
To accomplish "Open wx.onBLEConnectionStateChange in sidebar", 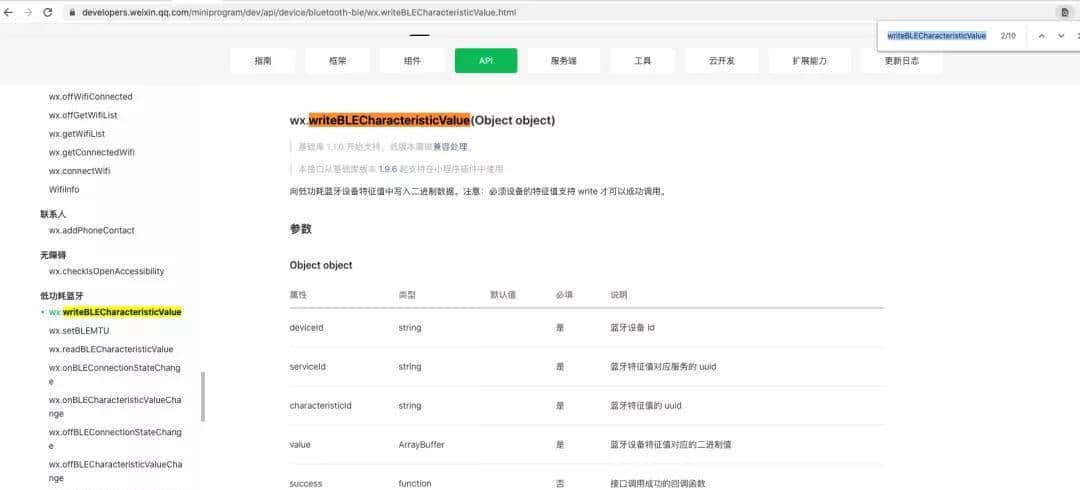I will tap(114, 374).
